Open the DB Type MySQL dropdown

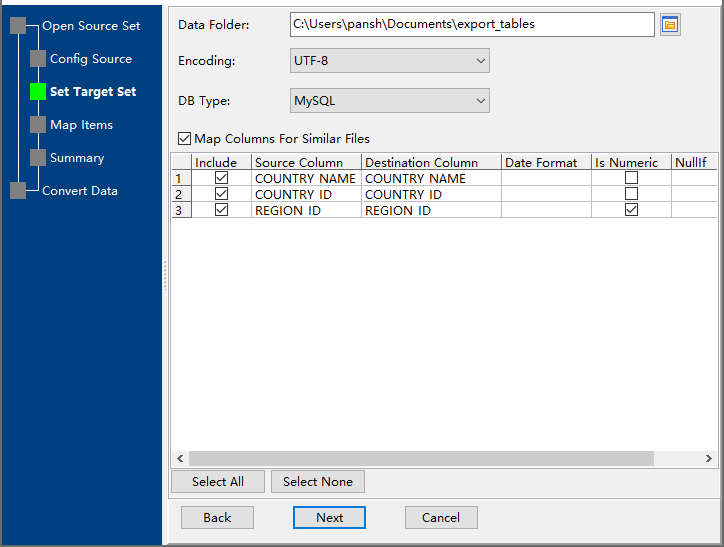[x=390, y=101]
